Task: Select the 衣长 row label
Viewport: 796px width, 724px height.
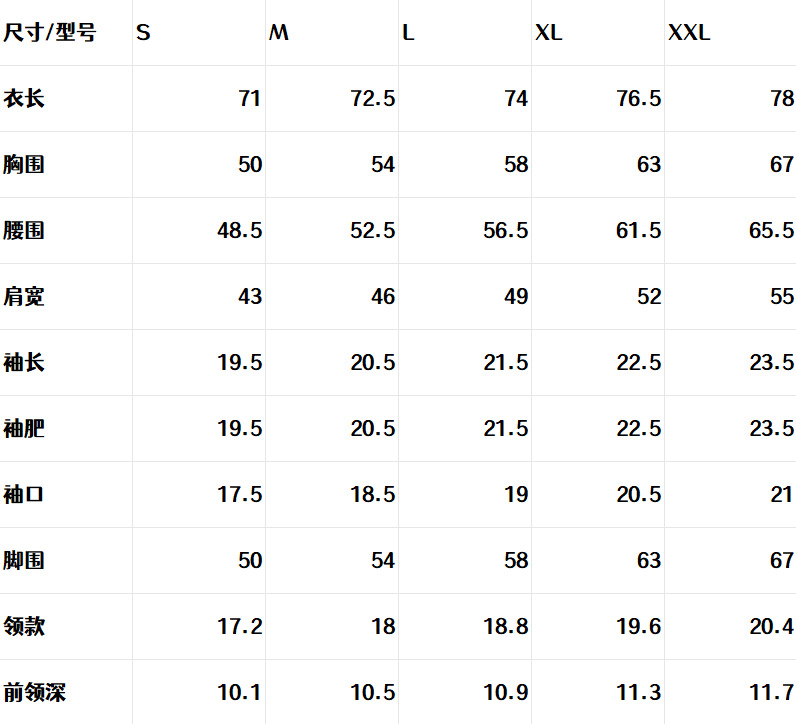Action: pyautogui.click(x=24, y=99)
